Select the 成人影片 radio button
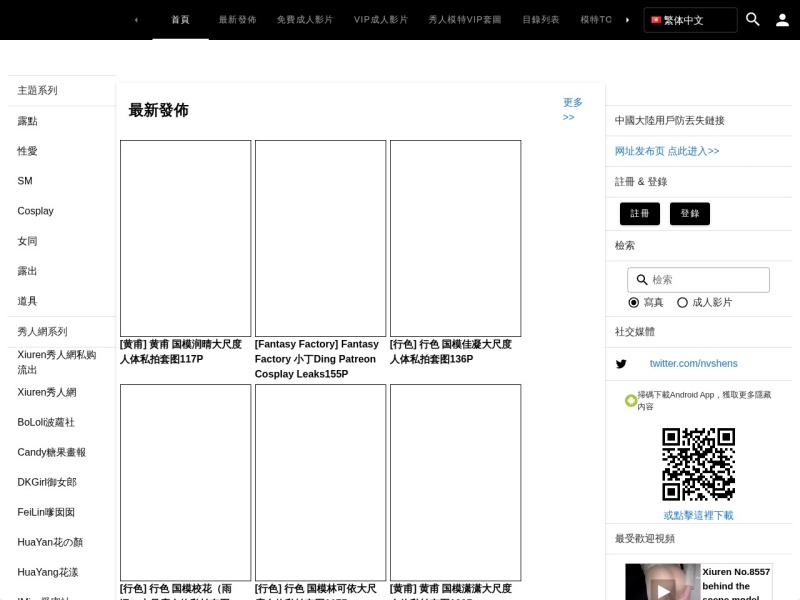Screen dimensions: 800x600 (682, 303)
